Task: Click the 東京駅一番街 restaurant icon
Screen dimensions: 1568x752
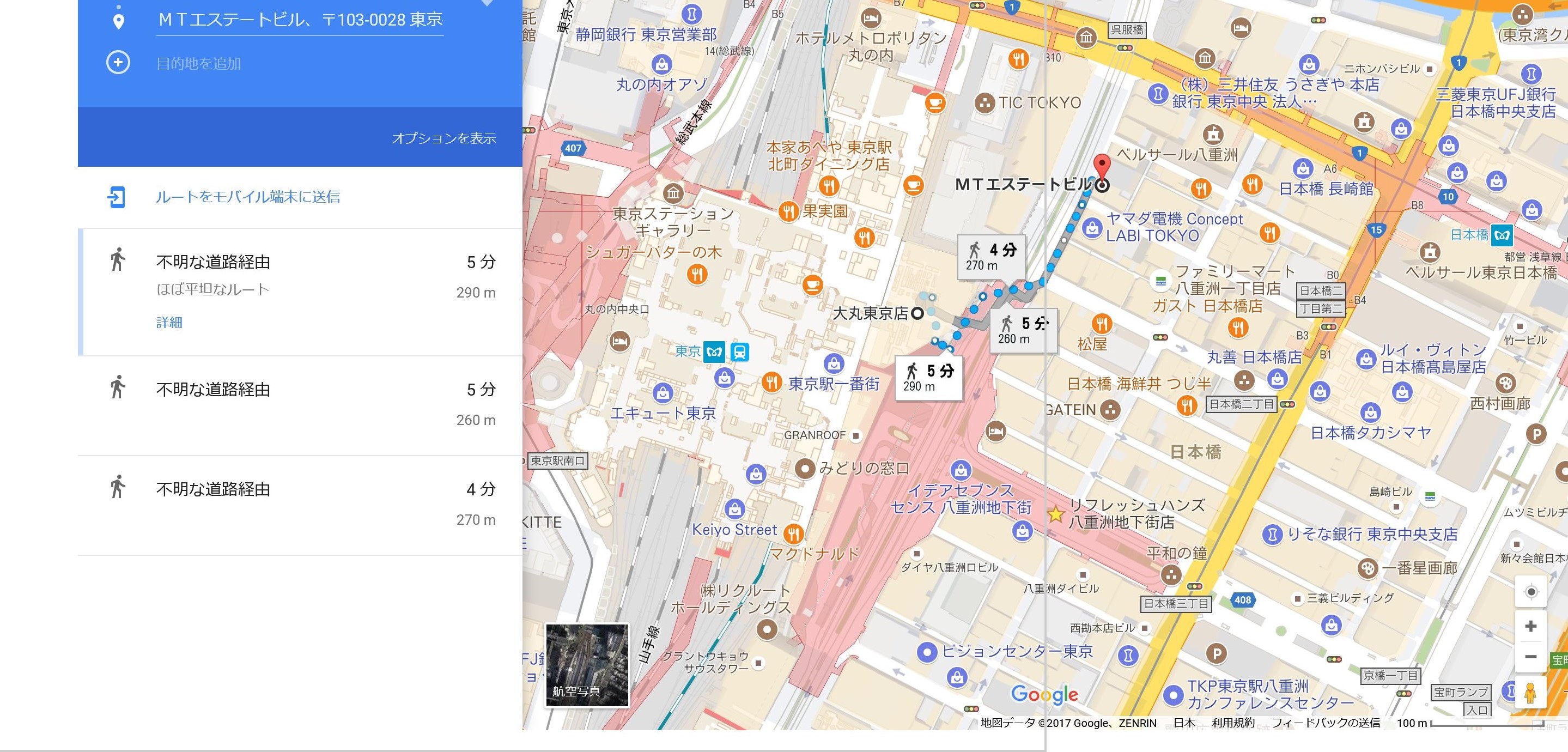Action: 771,383
